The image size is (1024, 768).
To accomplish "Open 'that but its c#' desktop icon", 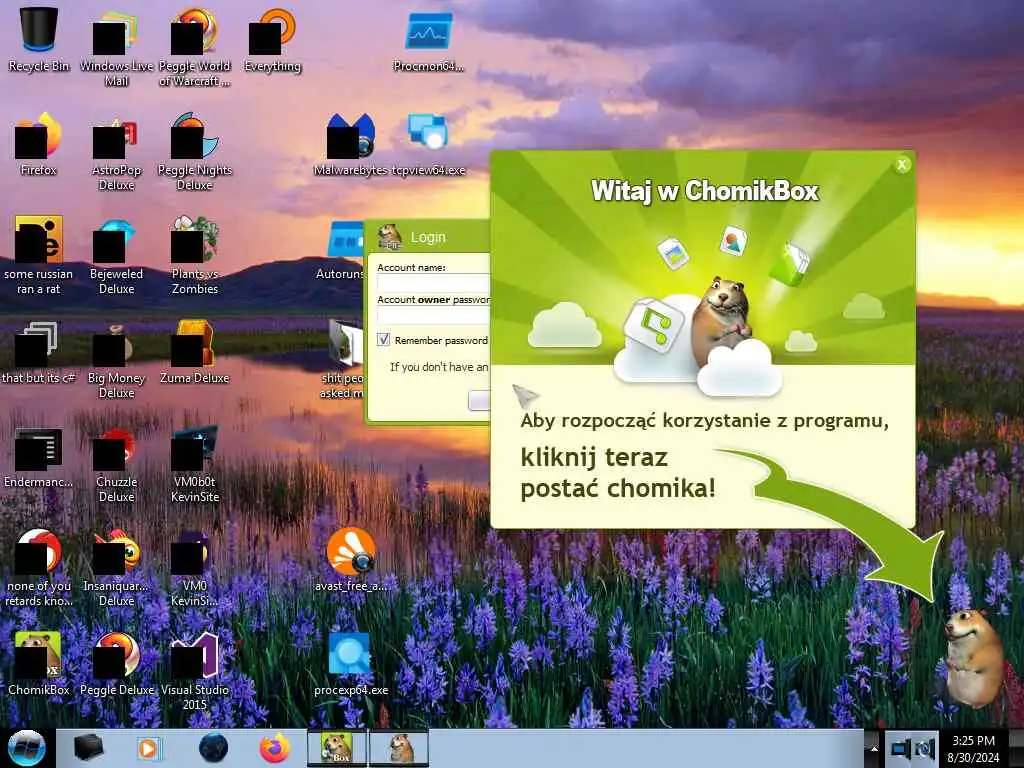I will click(39, 351).
